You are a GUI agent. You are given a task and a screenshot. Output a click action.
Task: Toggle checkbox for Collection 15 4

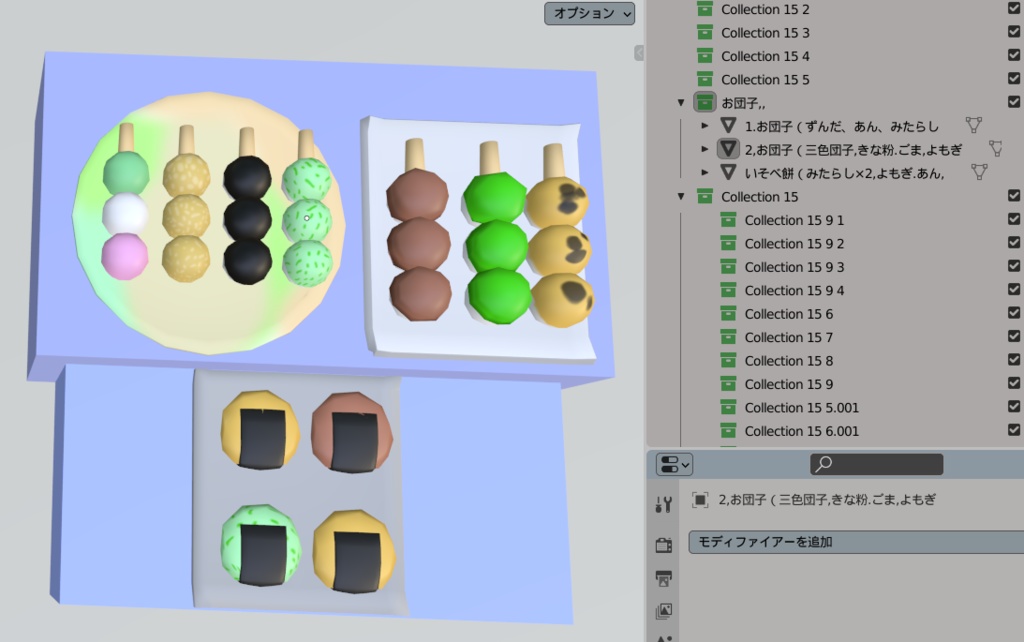(1014, 55)
